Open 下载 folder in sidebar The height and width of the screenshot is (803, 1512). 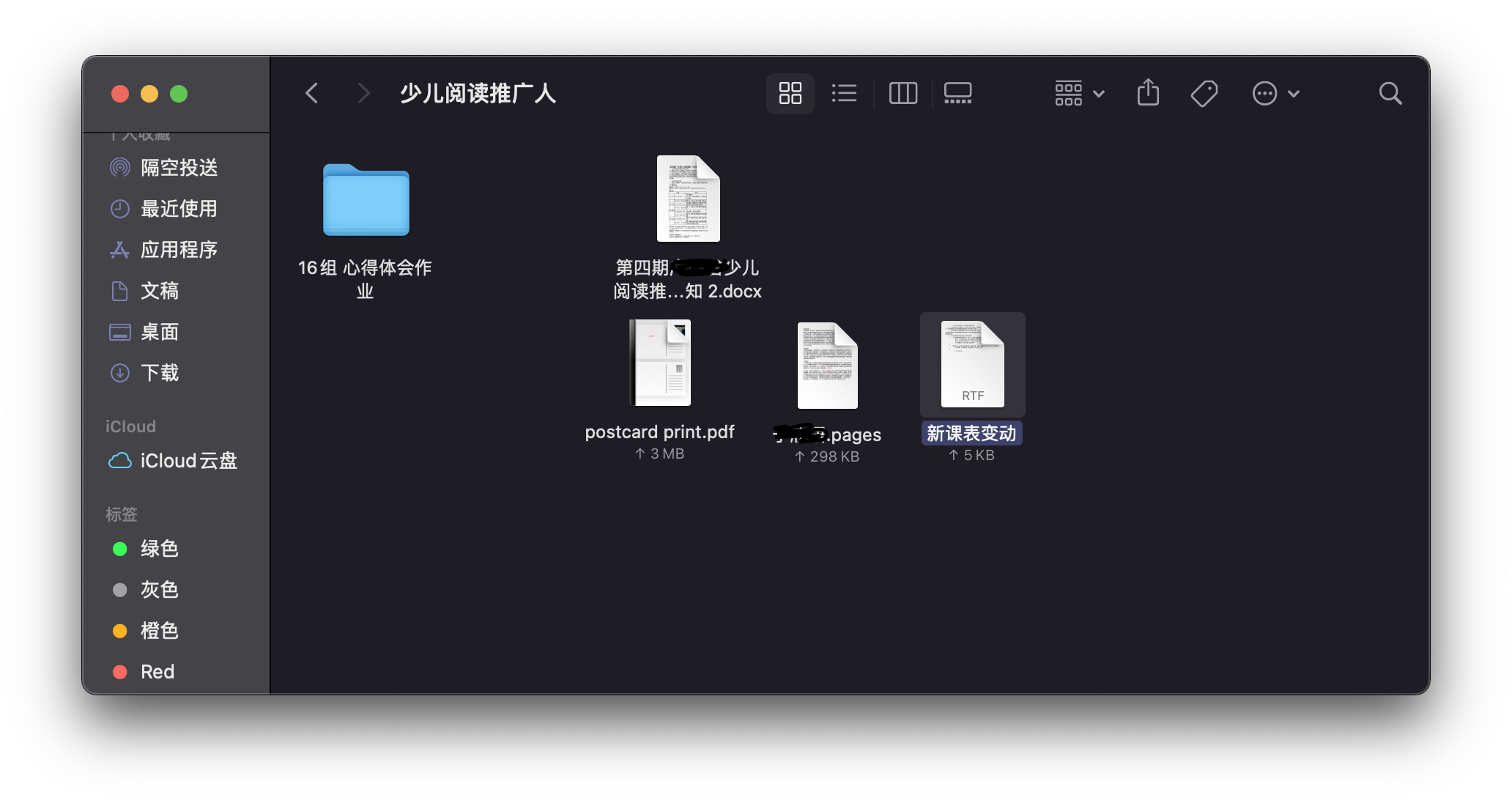pos(160,373)
